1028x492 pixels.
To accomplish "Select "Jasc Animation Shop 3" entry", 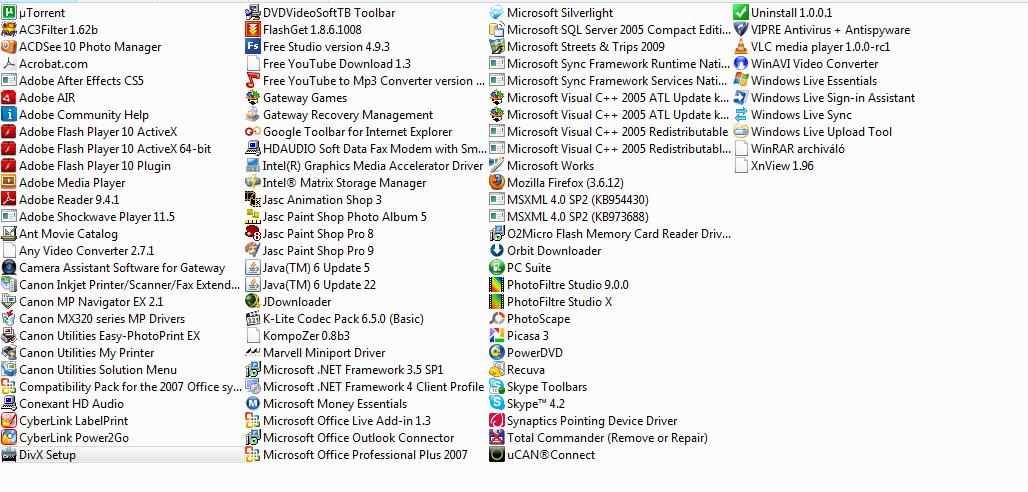I will coord(322,199).
